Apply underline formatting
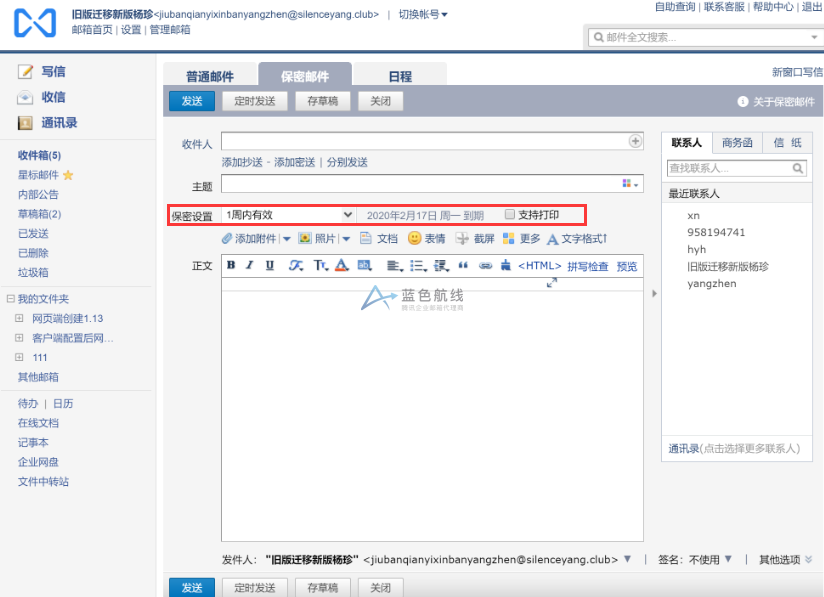This screenshot has width=824, height=597. pyautogui.click(x=270, y=265)
